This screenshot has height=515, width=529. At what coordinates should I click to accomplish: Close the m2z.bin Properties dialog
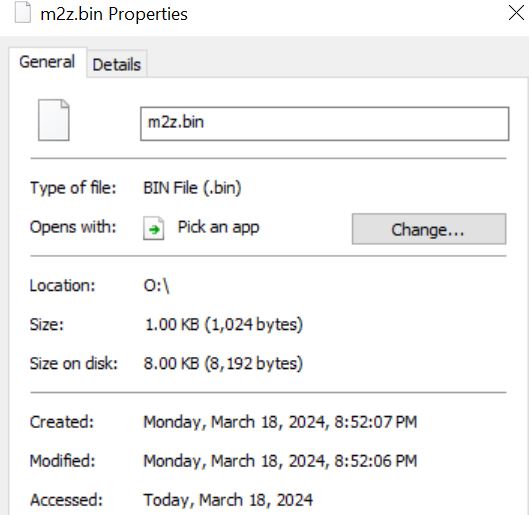point(516,13)
